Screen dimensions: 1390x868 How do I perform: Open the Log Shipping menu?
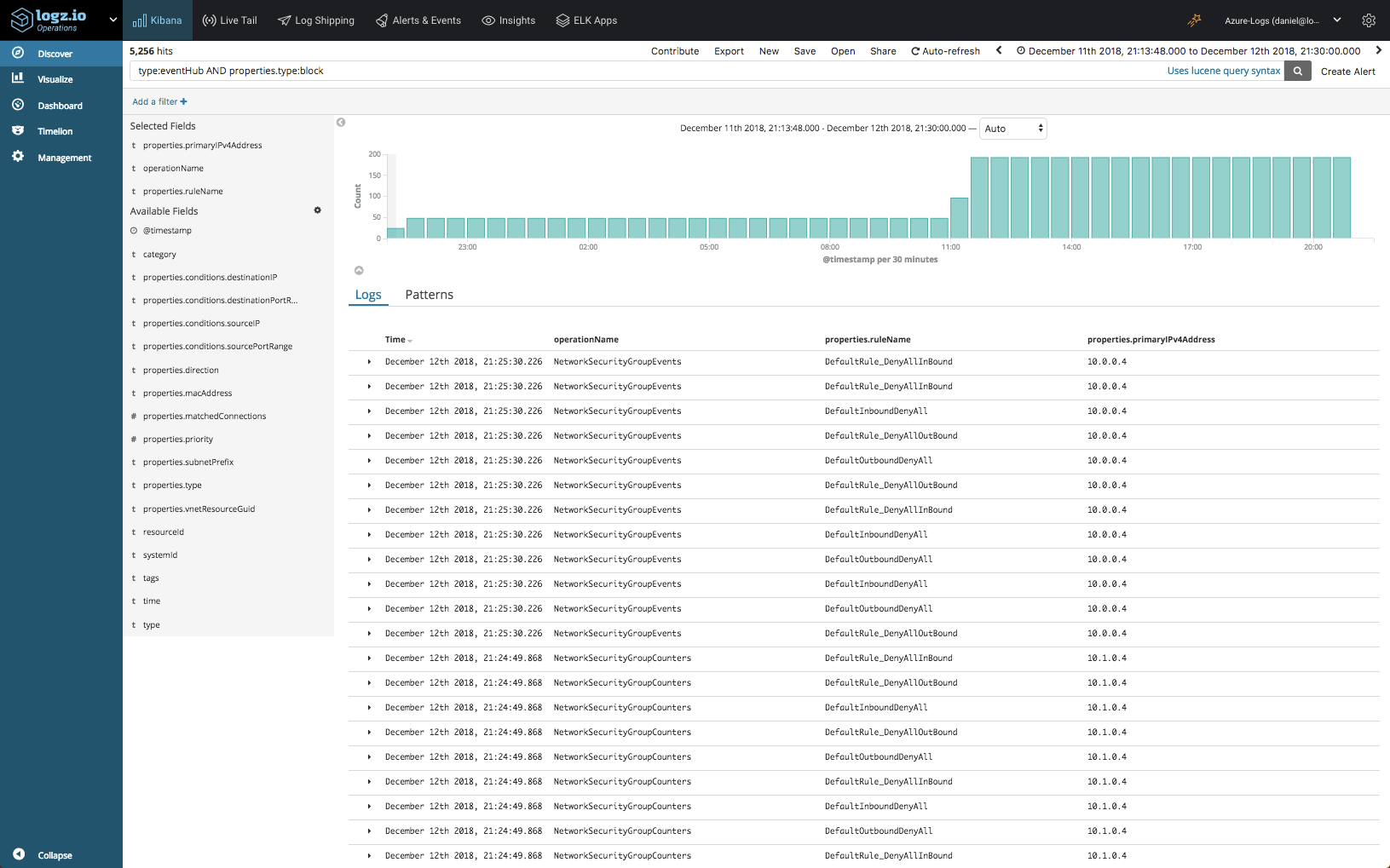pyautogui.click(x=316, y=20)
